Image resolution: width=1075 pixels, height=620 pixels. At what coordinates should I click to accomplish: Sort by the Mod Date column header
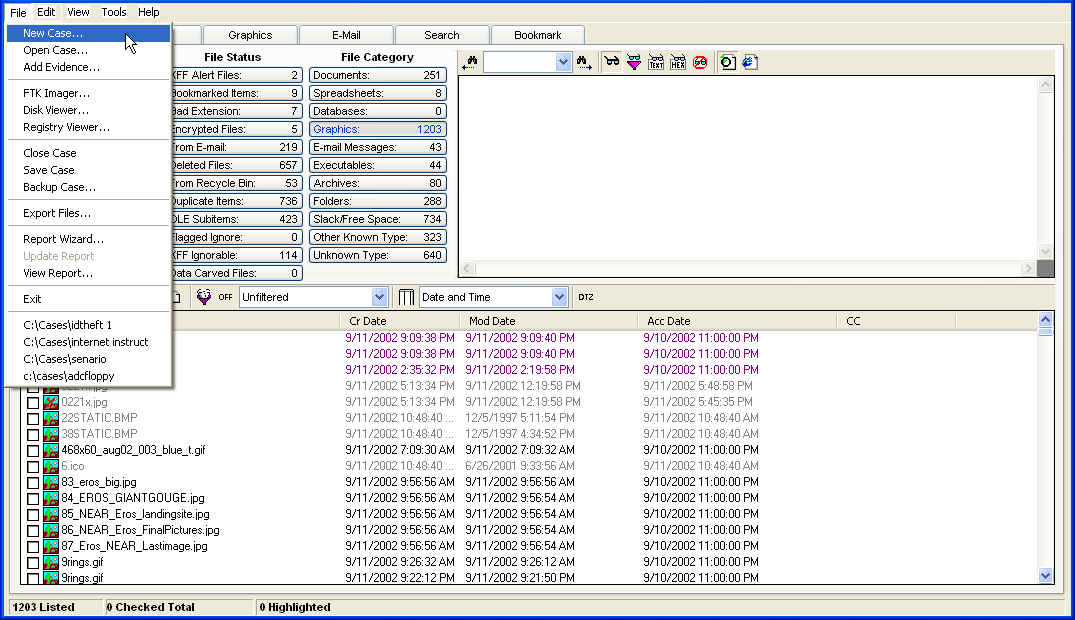click(548, 321)
